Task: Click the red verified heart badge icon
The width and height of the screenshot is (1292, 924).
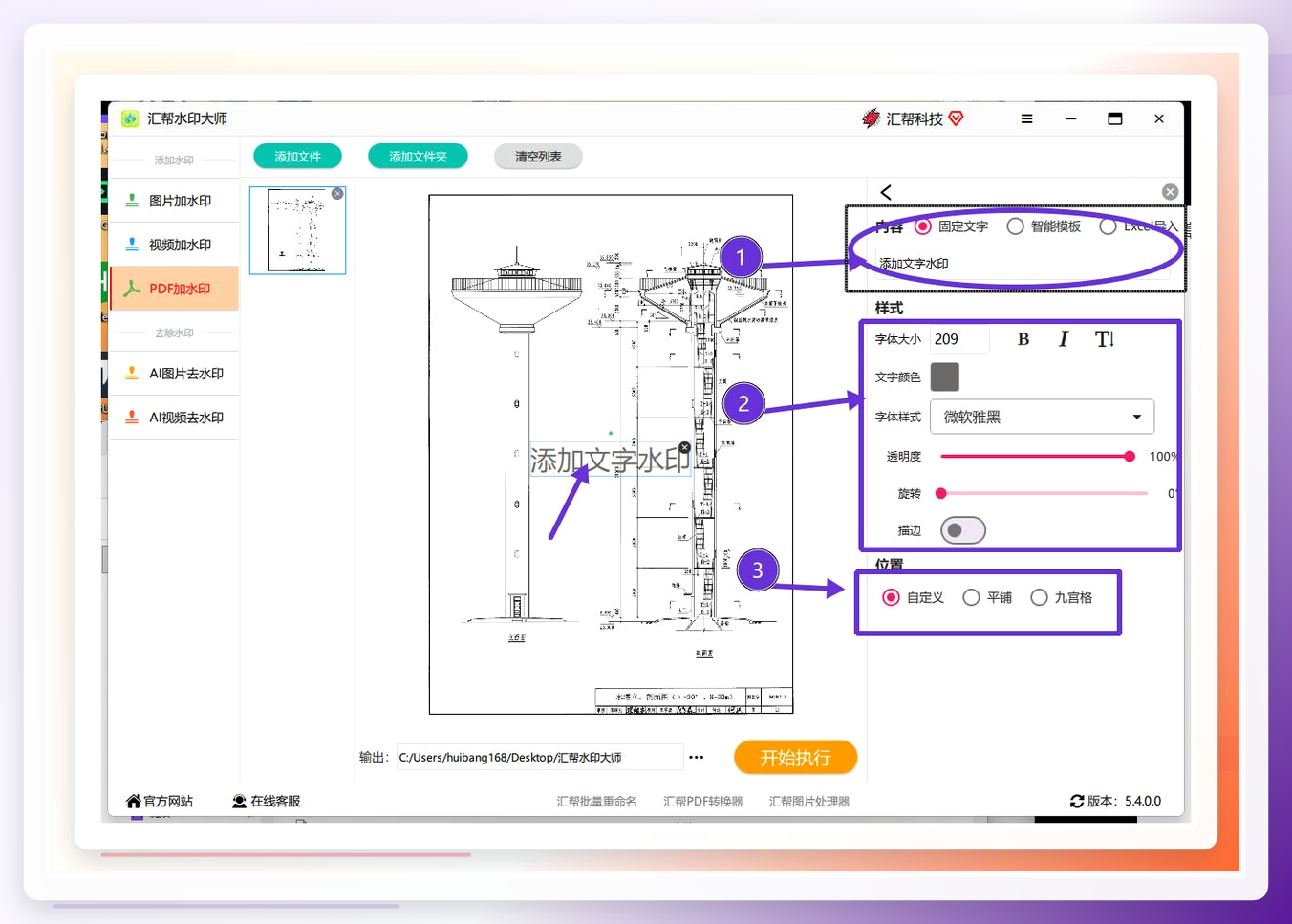Action: coord(956,118)
